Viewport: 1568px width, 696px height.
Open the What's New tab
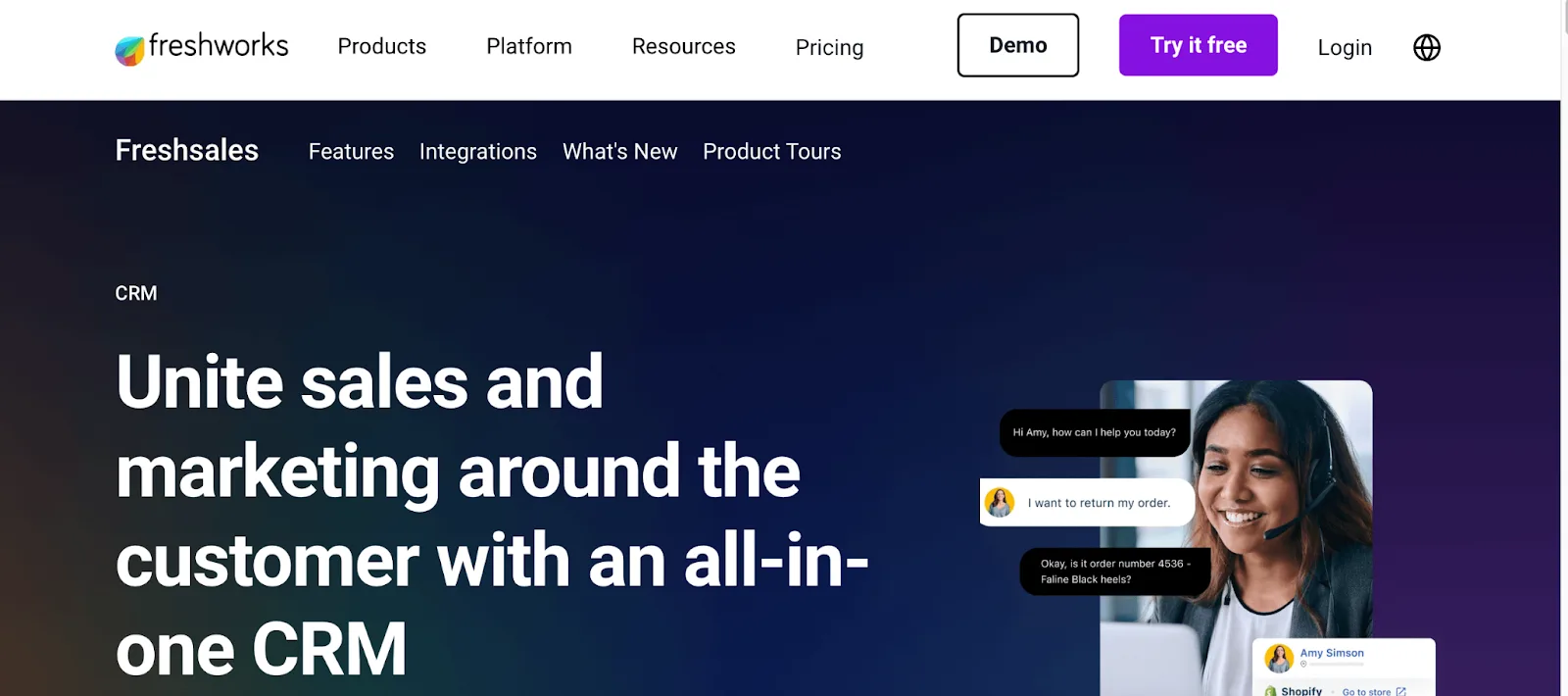coord(619,151)
